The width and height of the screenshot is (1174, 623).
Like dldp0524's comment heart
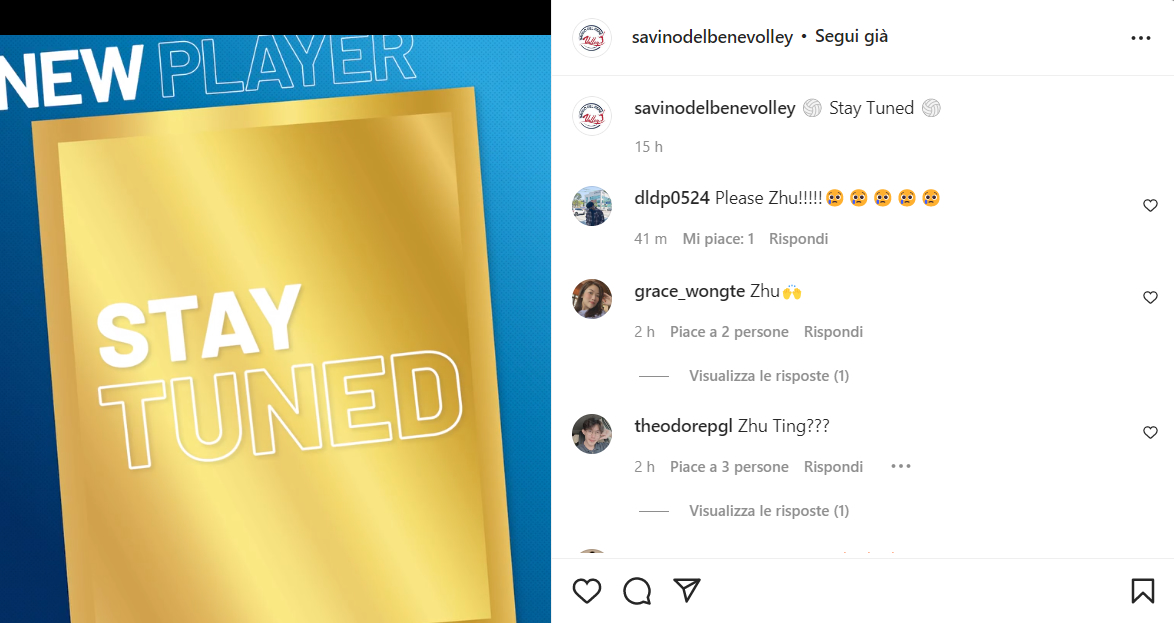pyautogui.click(x=1150, y=205)
